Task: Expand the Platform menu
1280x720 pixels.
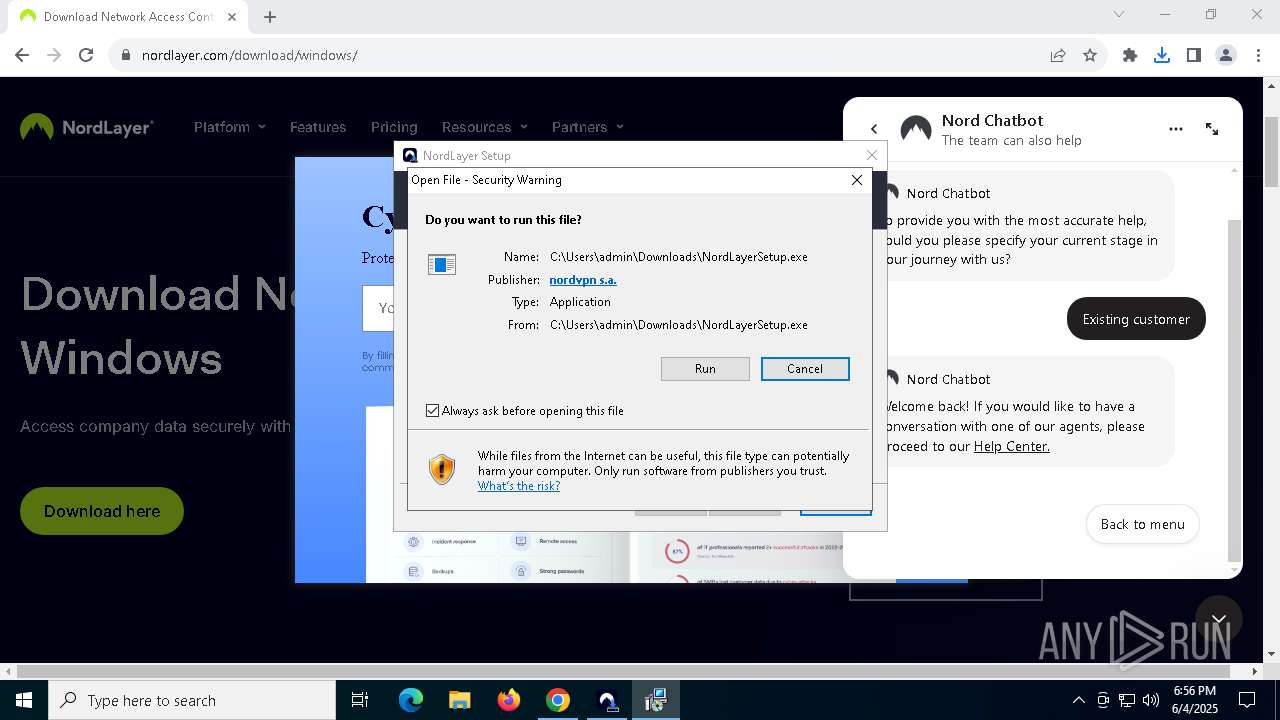Action: pos(230,127)
